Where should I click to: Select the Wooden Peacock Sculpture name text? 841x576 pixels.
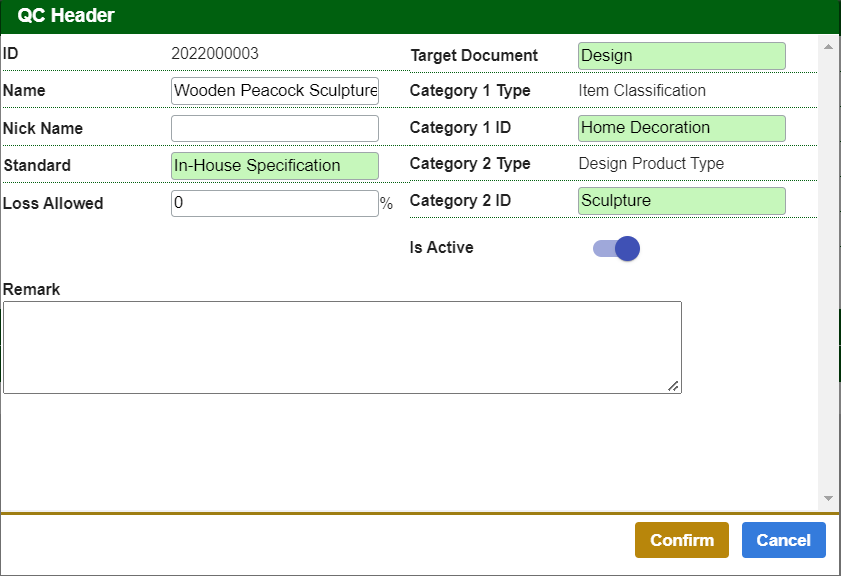(x=275, y=90)
